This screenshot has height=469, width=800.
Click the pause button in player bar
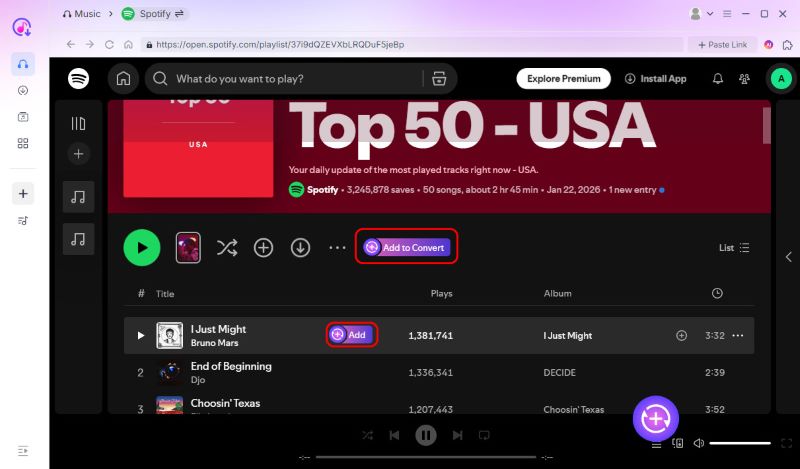point(426,435)
